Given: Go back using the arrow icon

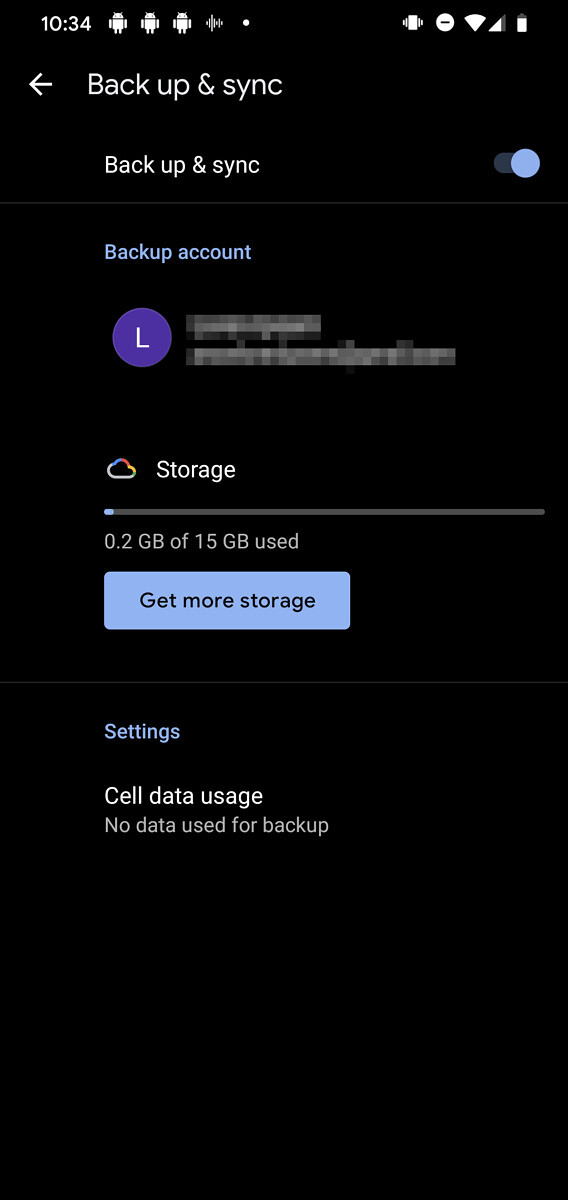Looking at the screenshot, I should click(x=40, y=85).
